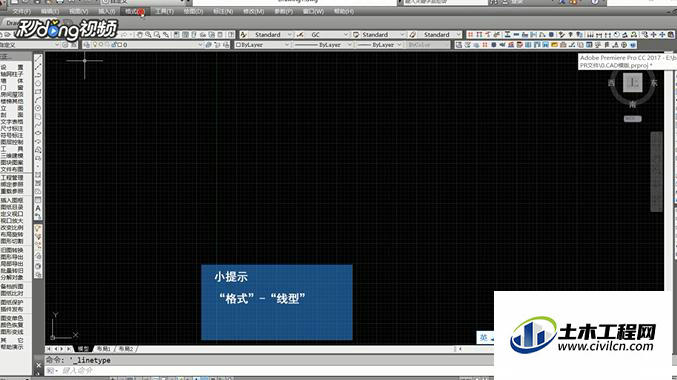Select the Spline draw tool
The image size is (677, 380).
[x=38, y=125]
